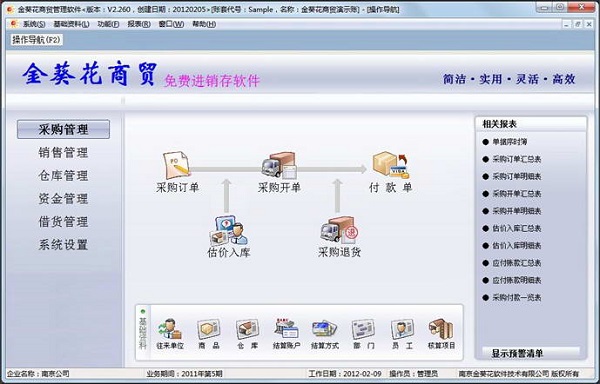Open the 结算方式 settlement method icon
Viewport: 600px width, 384px height.
click(x=324, y=329)
